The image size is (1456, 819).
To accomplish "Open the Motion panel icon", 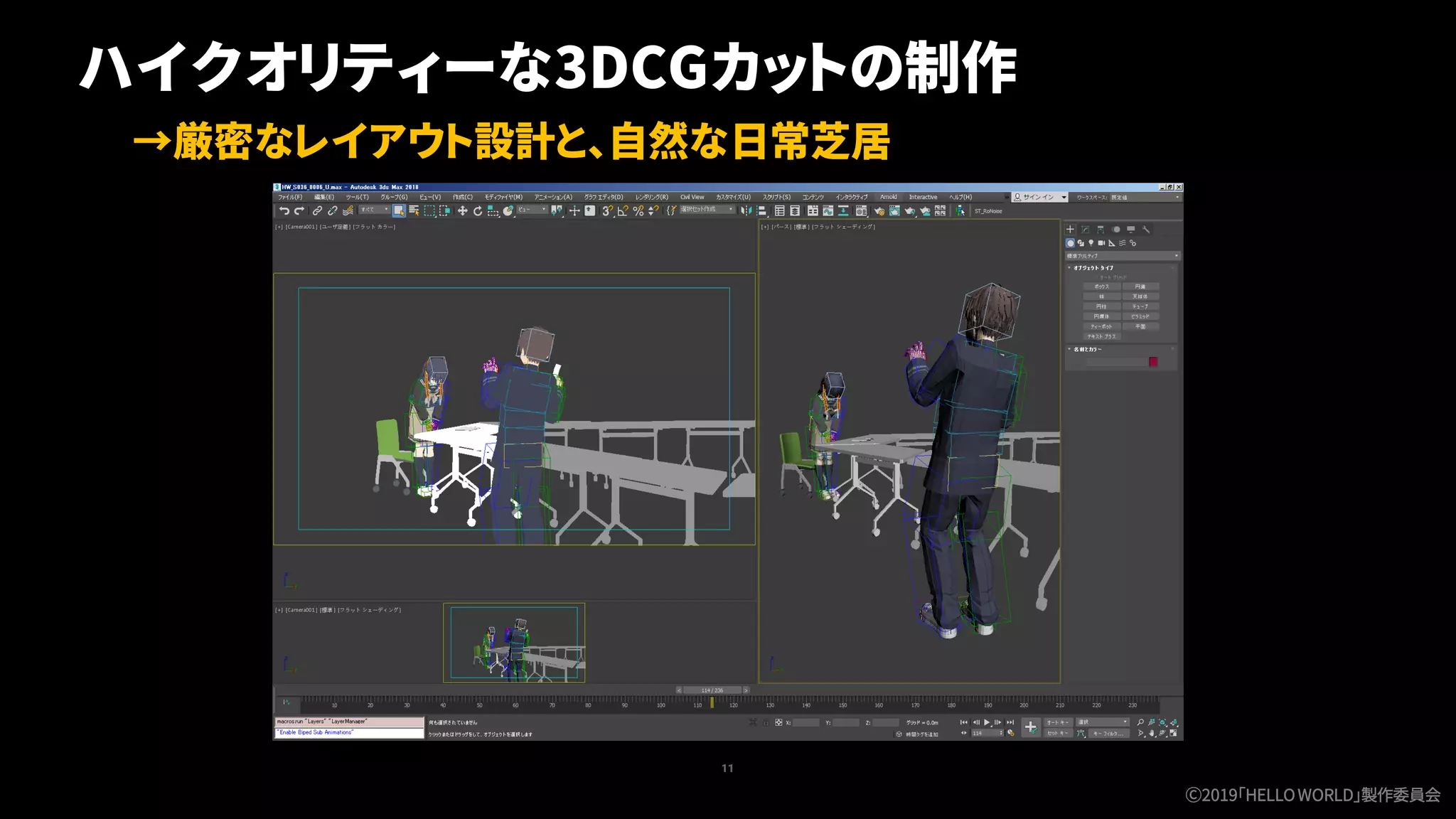I will 1115,229.
